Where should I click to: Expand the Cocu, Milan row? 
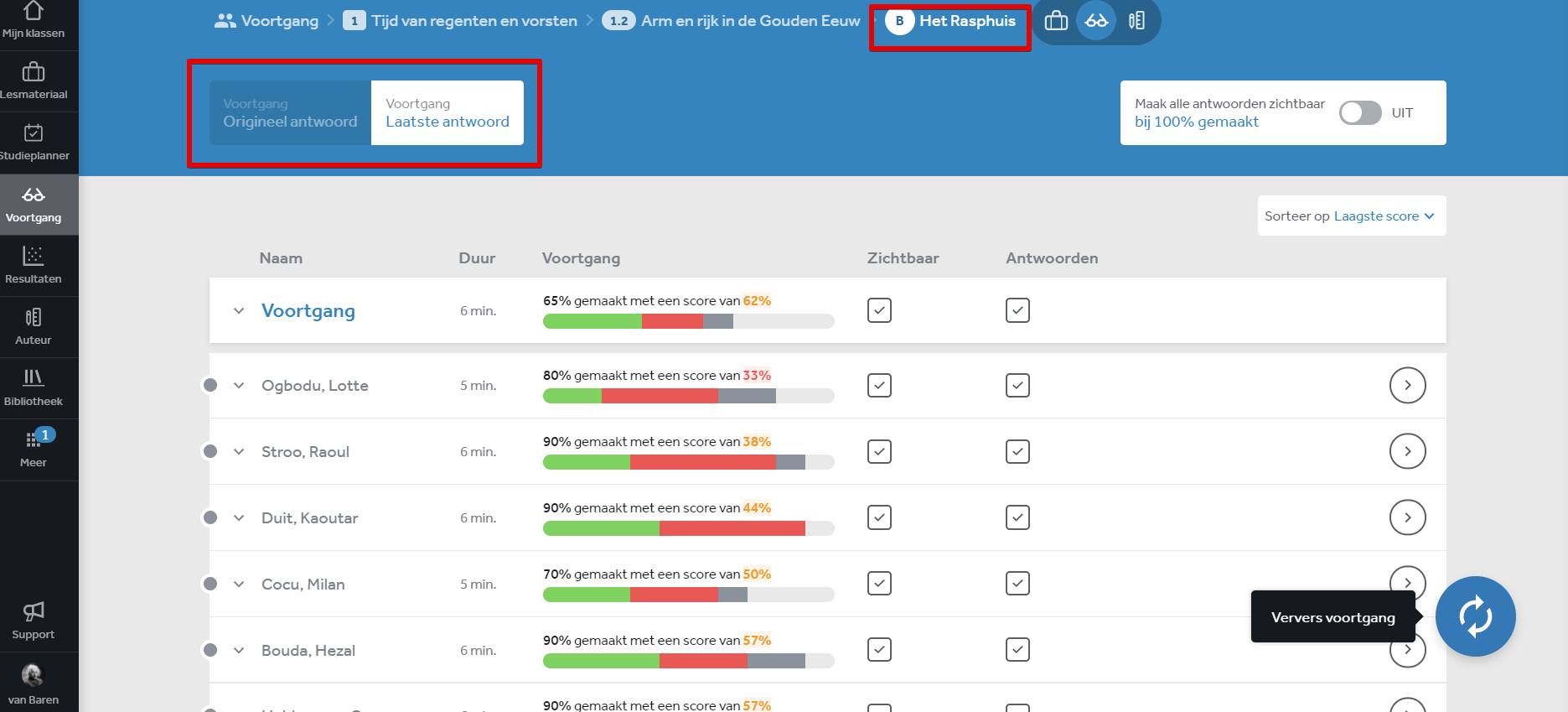239,584
